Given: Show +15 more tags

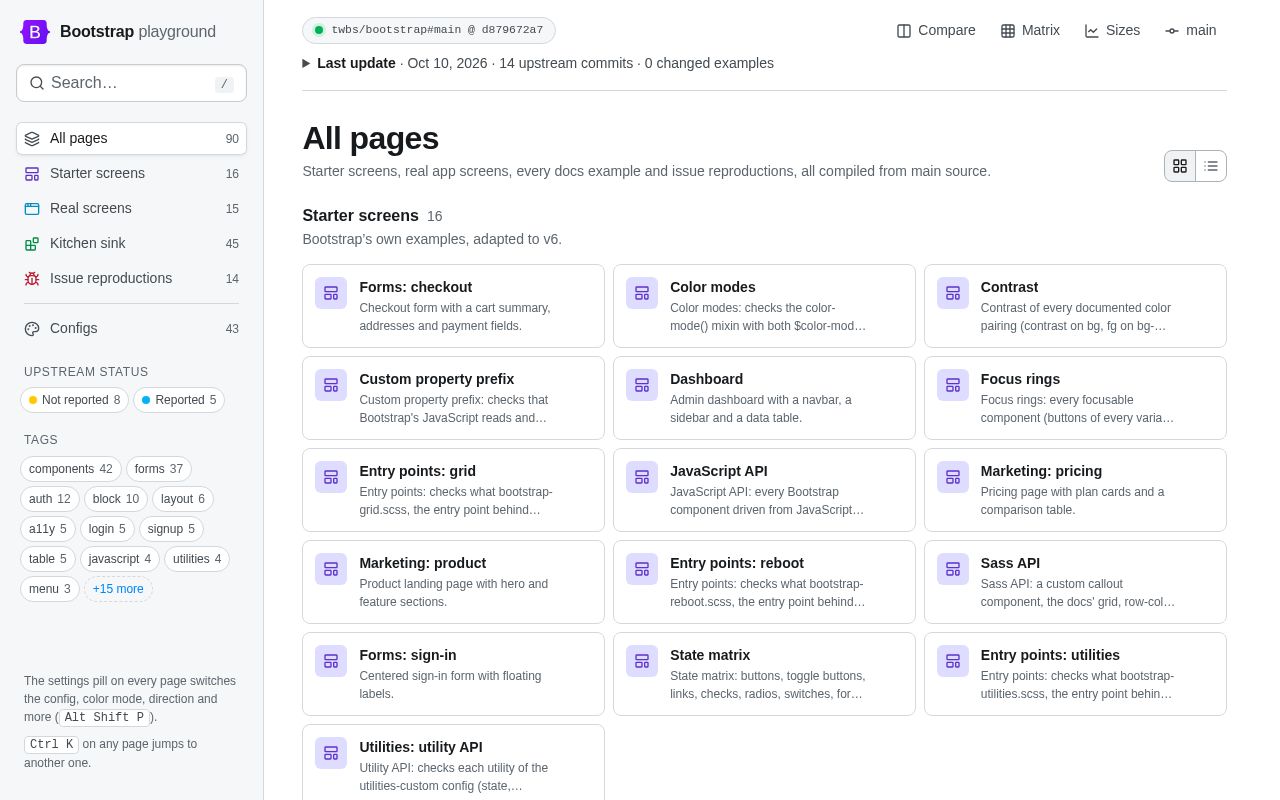Looking at the screenshot, I should point(118,589).
